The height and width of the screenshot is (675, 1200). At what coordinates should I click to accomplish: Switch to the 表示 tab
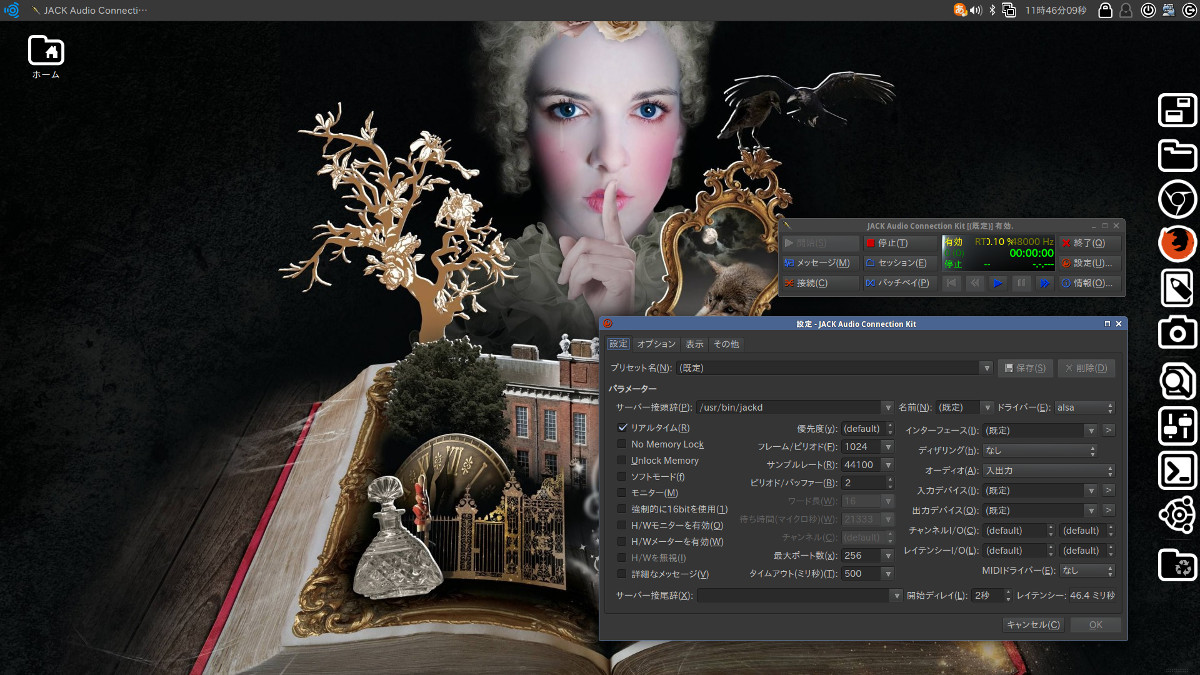pyautogui.click(x=695, y=344)
